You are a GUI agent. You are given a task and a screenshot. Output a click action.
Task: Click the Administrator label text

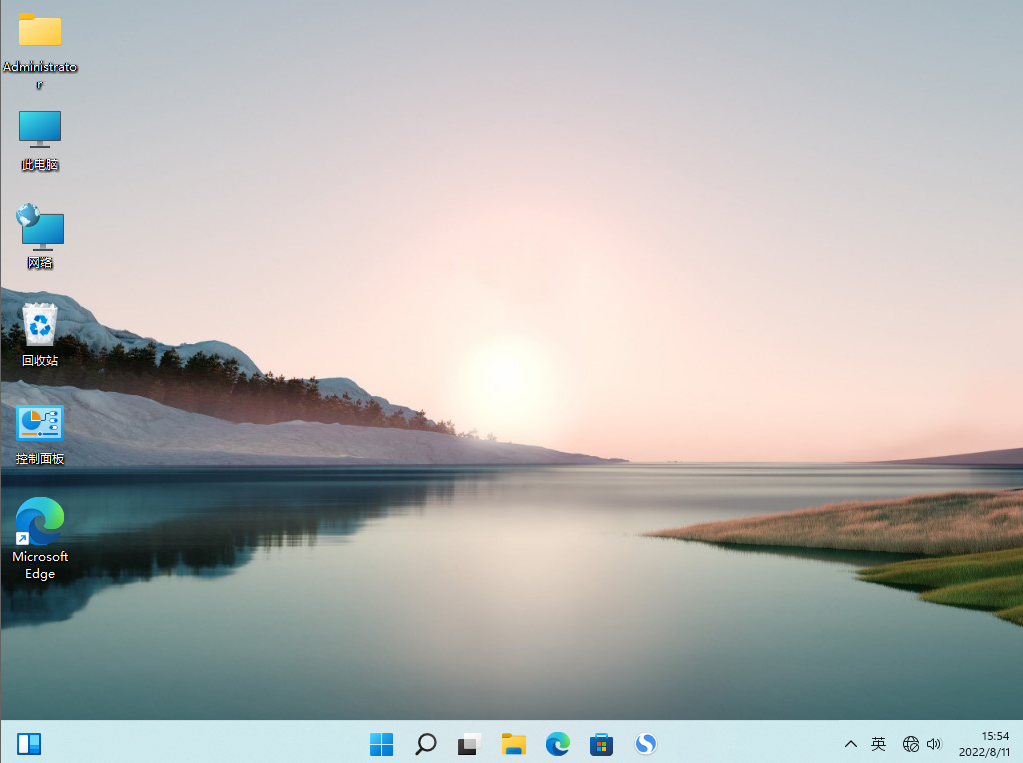40,74
